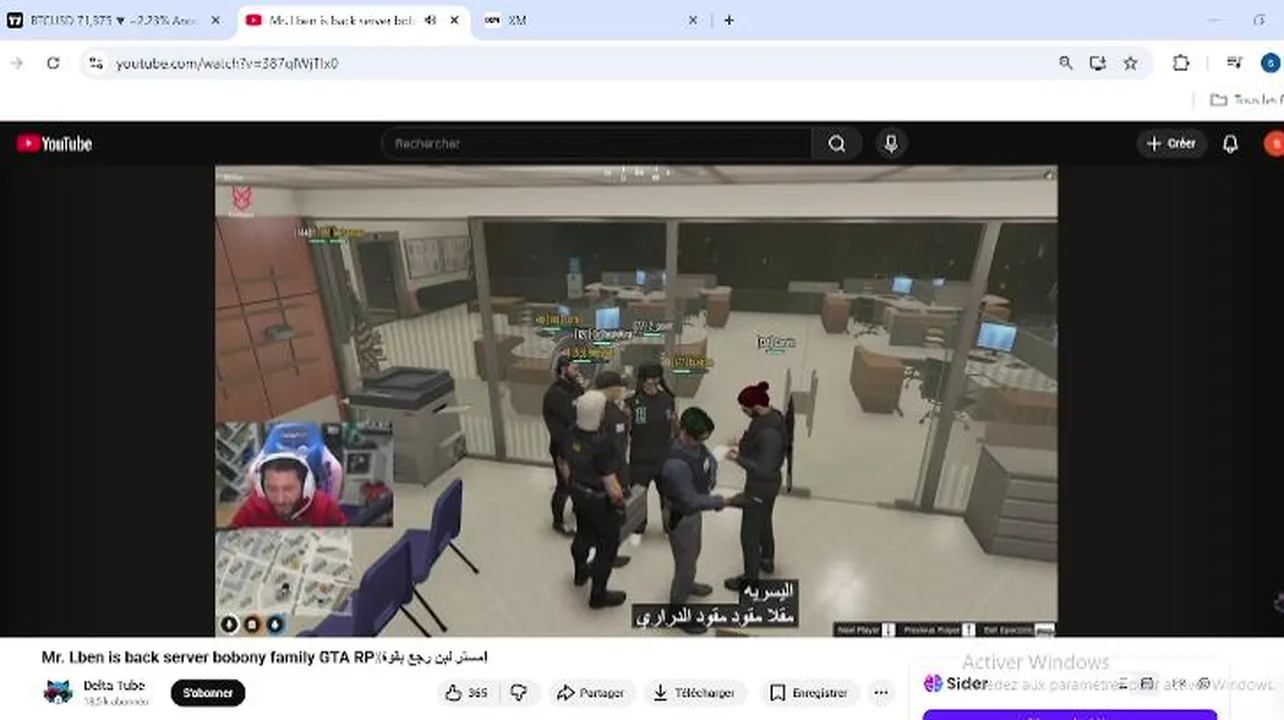Open the Créer menu
Image resolution: width=1284 pixels, height=720 pixels.
click(x=1171, y=144)
